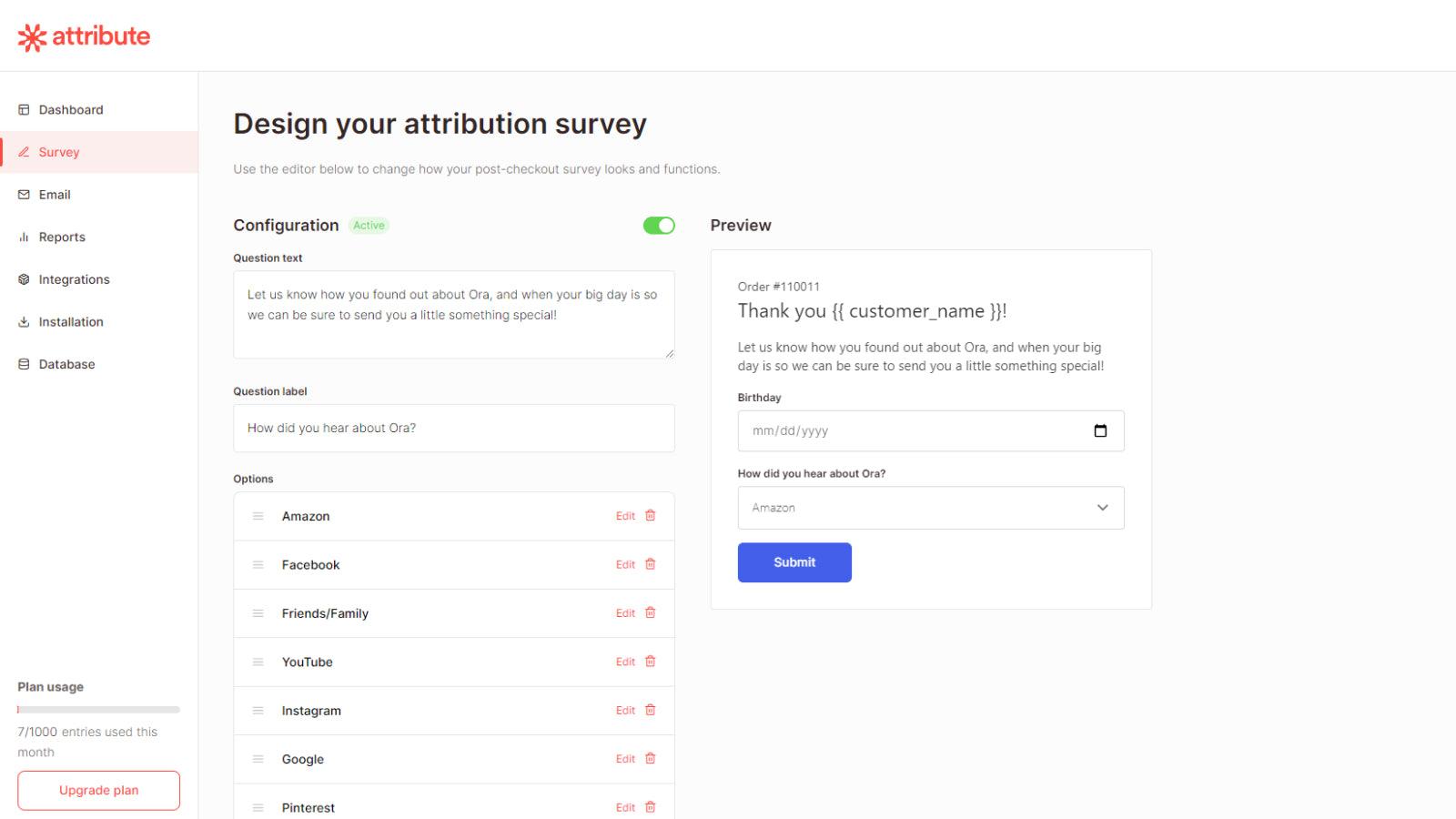Click the drag handle beside Facebook
The width and height of the screenshot is (1456, 819).
258,564
